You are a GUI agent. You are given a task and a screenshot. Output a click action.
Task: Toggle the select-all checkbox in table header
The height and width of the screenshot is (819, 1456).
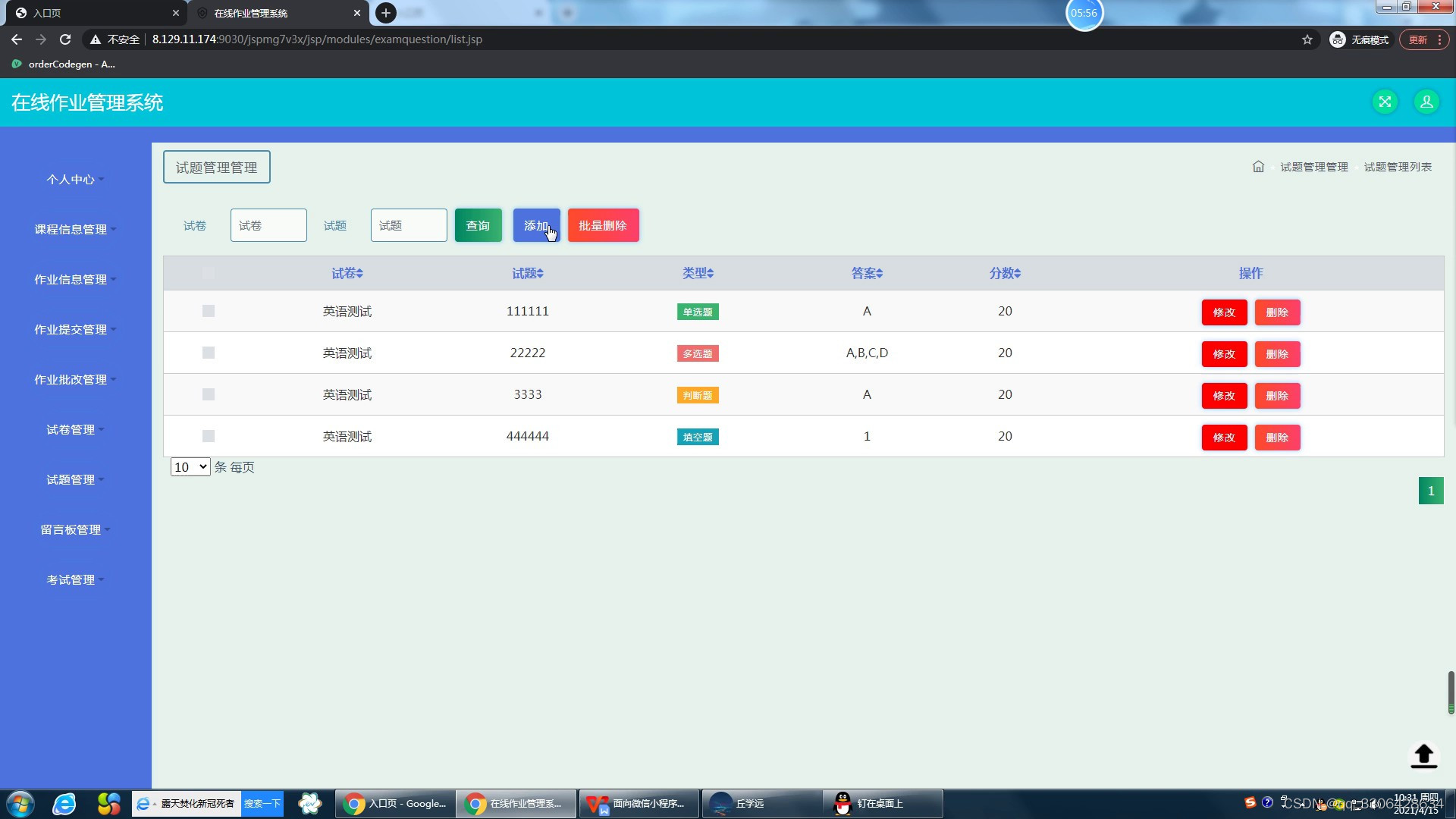pos(209,273)
